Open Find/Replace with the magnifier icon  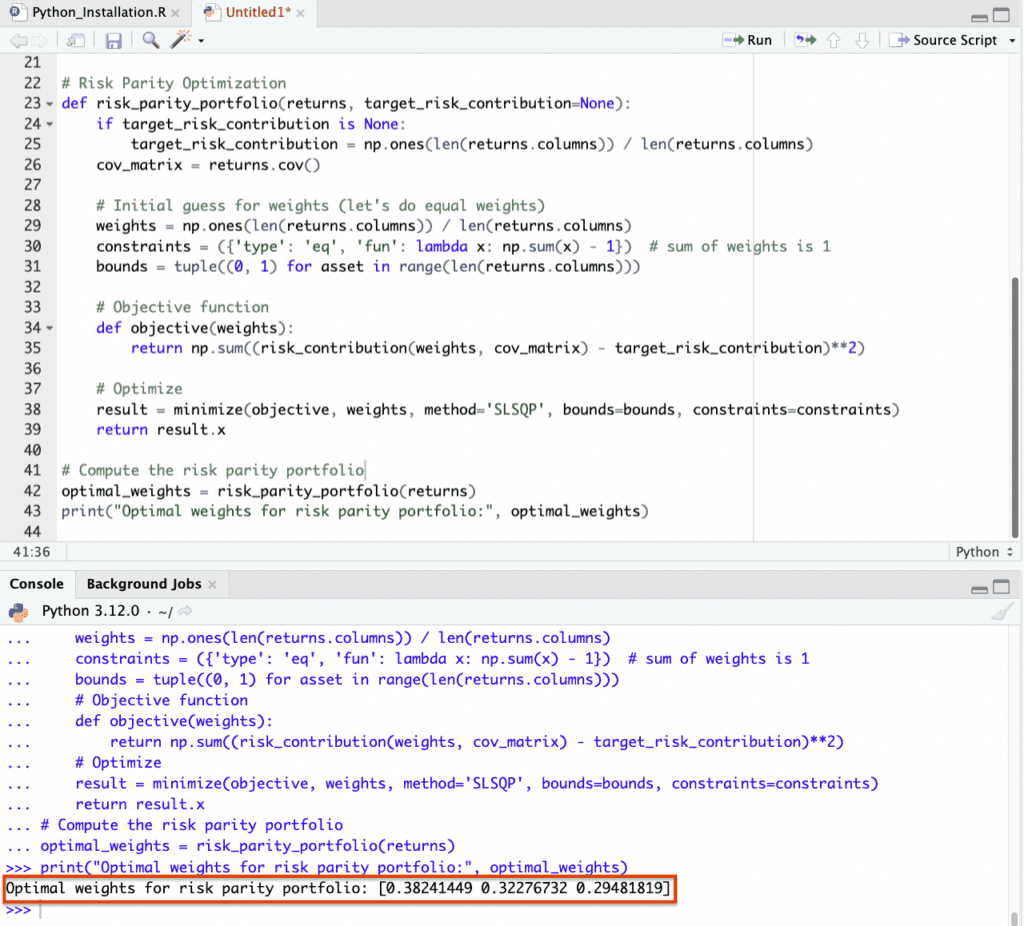[x=151, y=40]
